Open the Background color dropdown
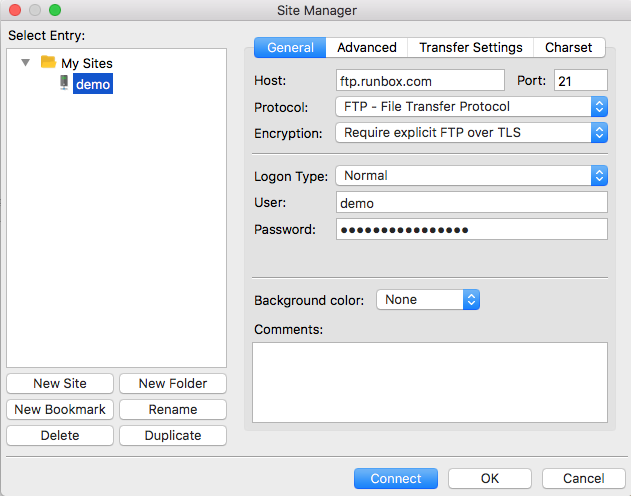Viewport: 631px width, 496px height. point(428,299)
